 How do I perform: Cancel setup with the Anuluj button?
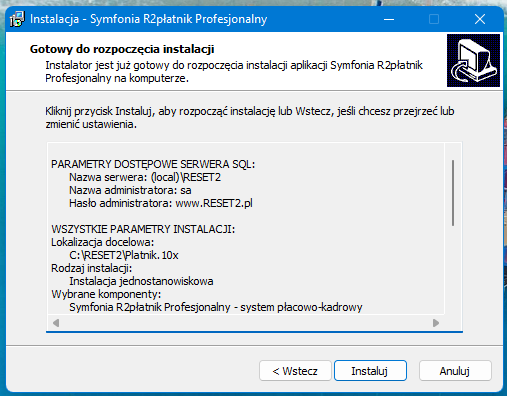[455, 371]
